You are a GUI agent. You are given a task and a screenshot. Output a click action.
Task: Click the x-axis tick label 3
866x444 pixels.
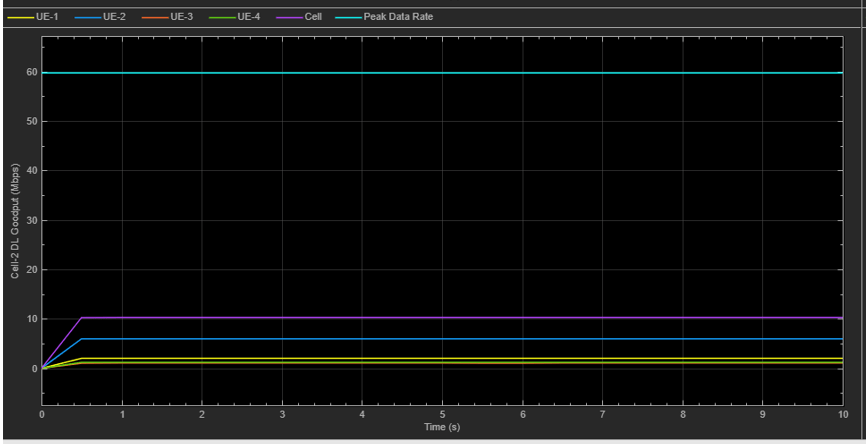282,414
